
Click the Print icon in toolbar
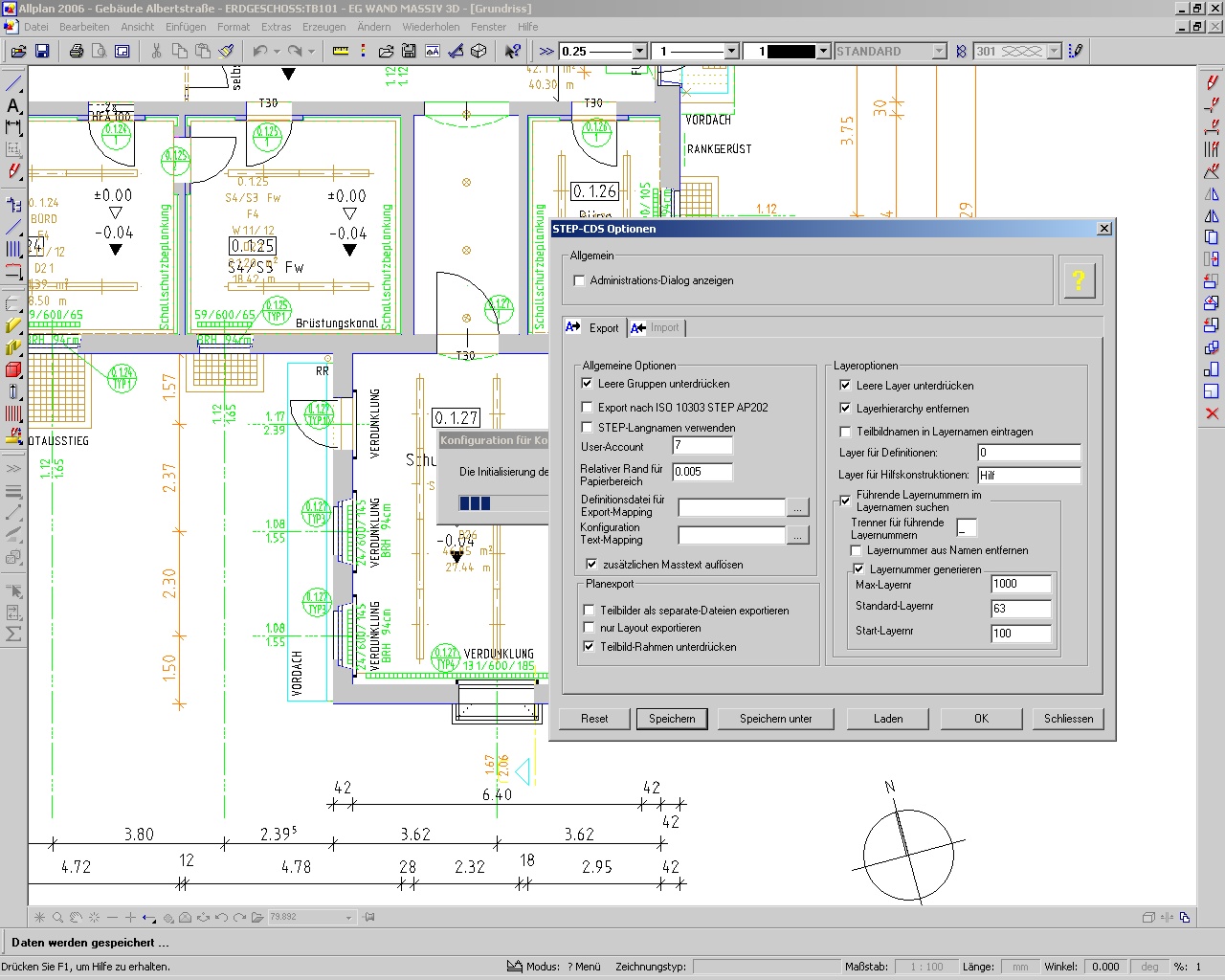pyautogui.click(x=77, y=51)
